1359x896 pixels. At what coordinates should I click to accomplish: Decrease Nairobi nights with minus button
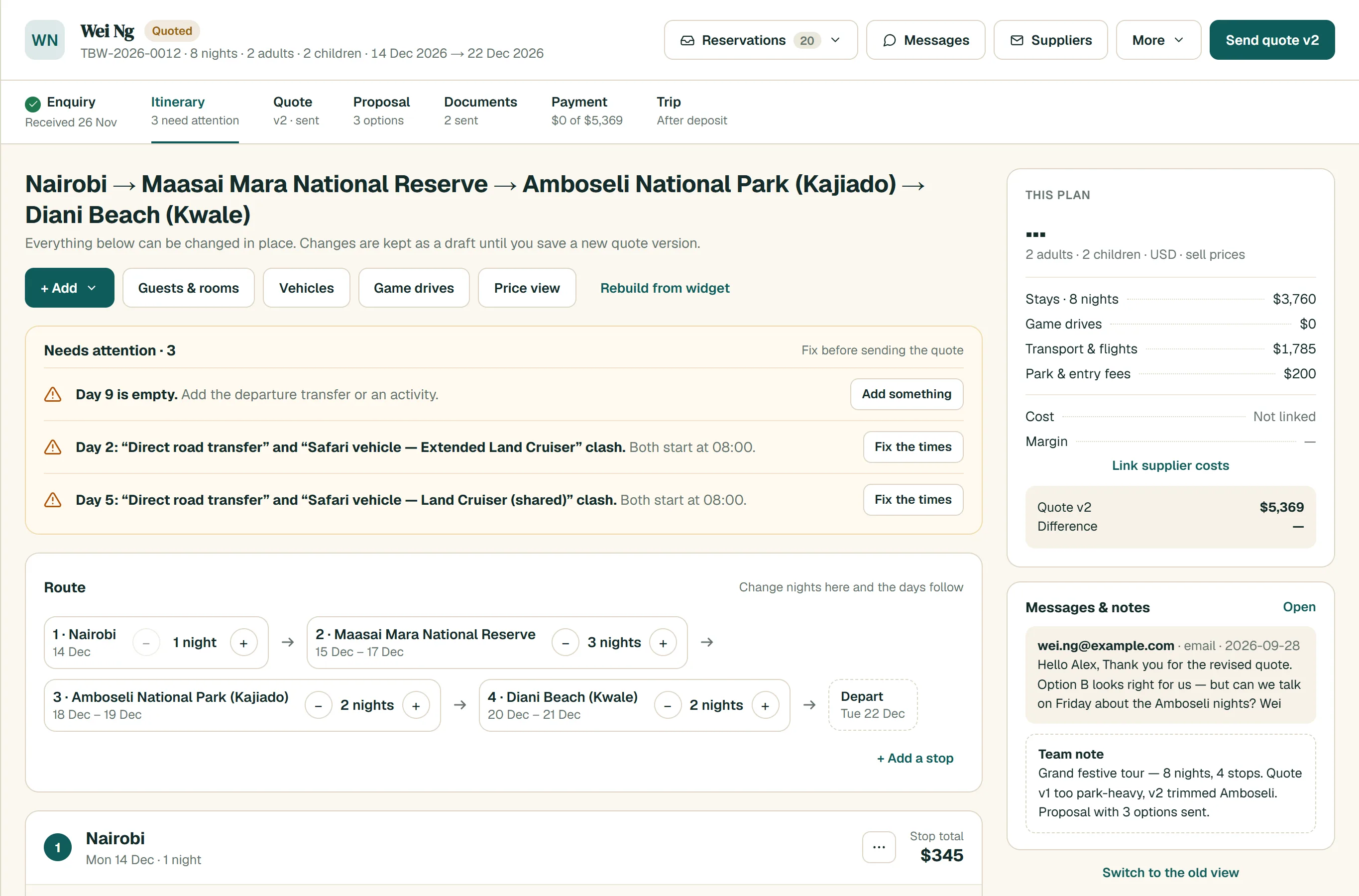pos(146,643)
